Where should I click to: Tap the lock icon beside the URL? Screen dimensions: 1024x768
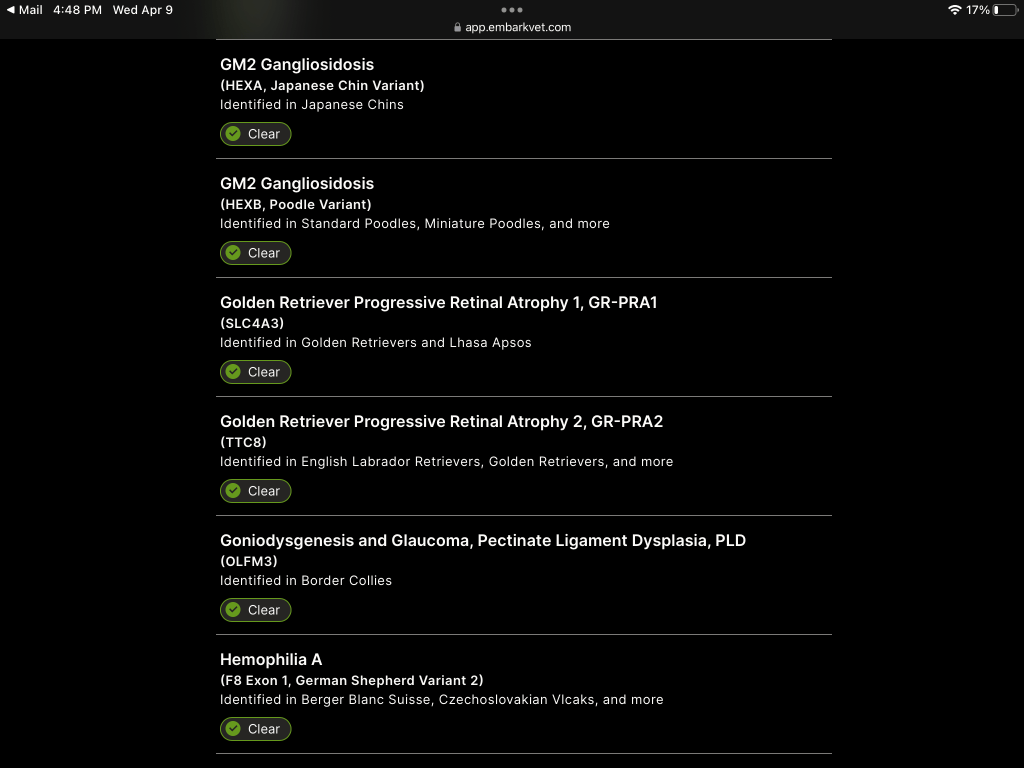point(458,28)
